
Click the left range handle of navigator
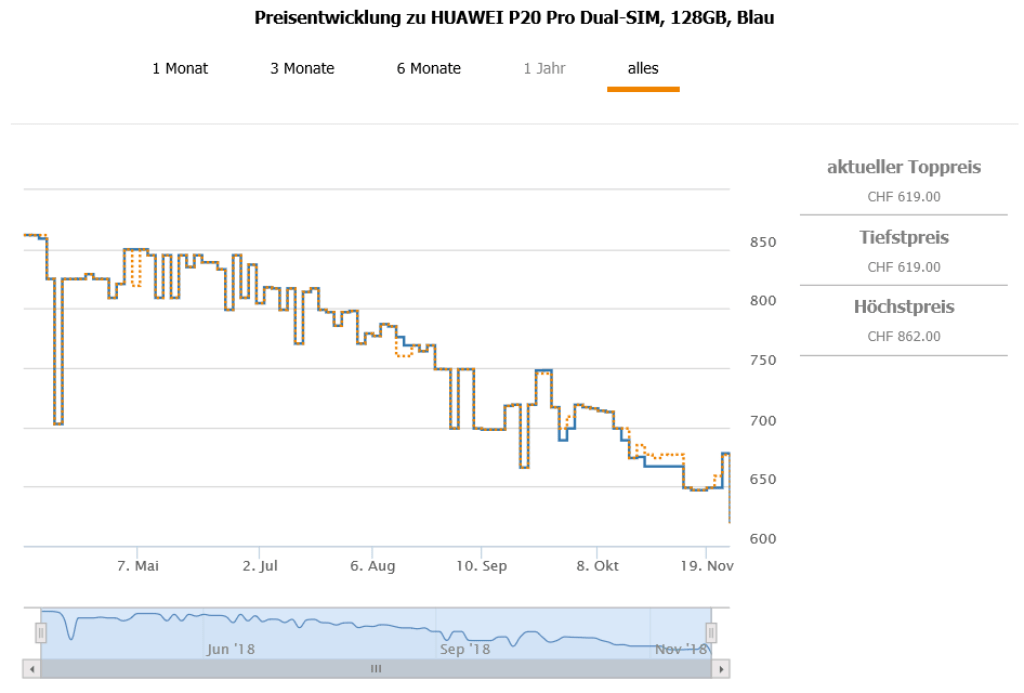pyautogui.click(x=41, y=633)
